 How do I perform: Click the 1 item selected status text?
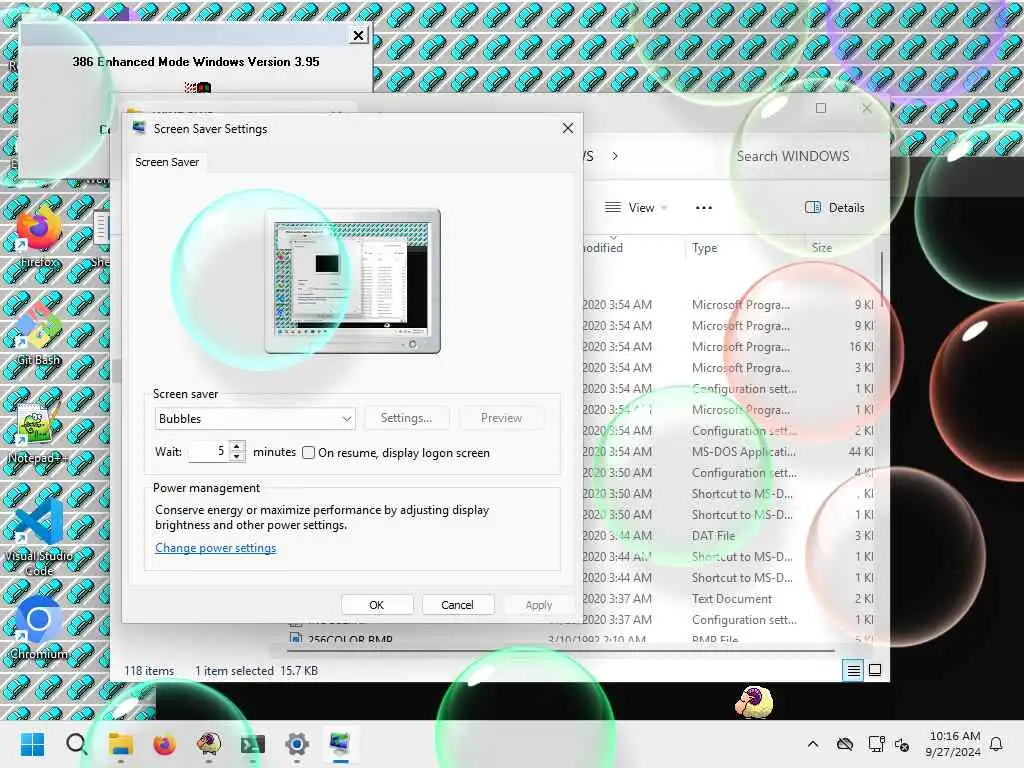[234, 671]
